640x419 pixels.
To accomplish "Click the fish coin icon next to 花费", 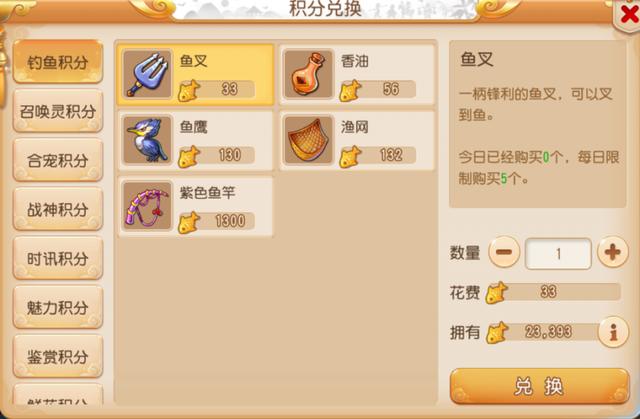I will click(x=496, y=293).
